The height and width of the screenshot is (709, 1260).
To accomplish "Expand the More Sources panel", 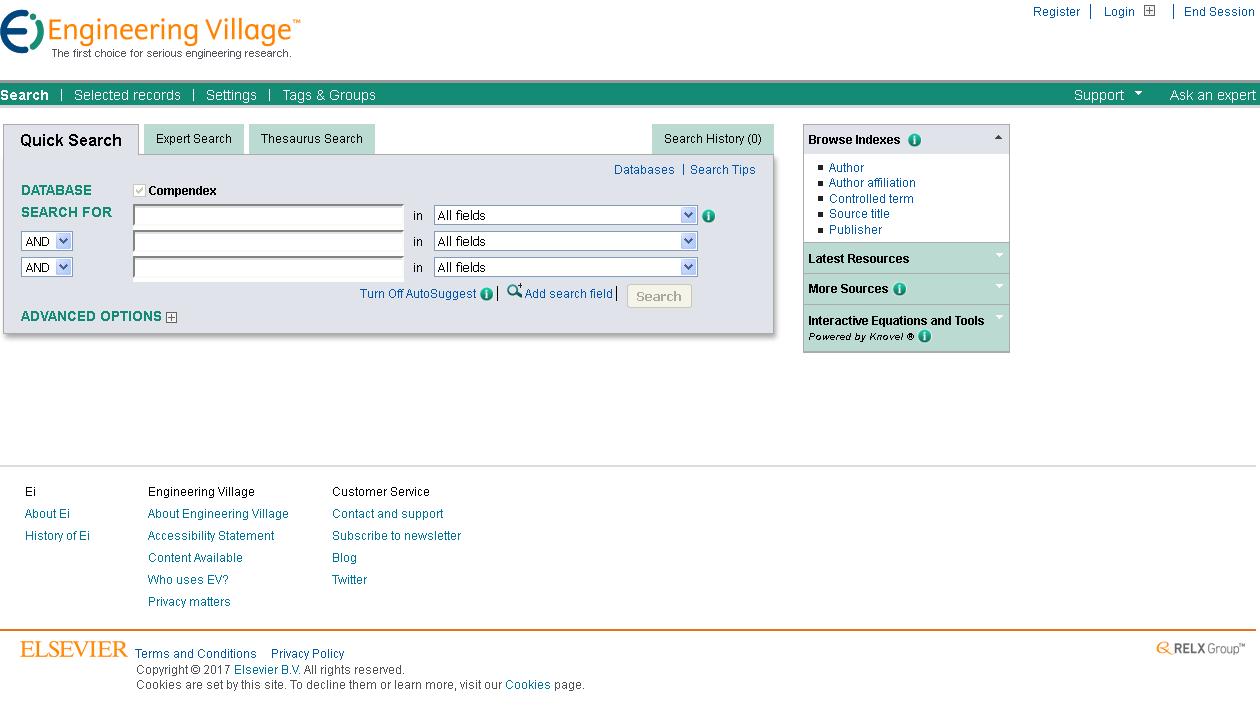I will (x=998, y=287).
